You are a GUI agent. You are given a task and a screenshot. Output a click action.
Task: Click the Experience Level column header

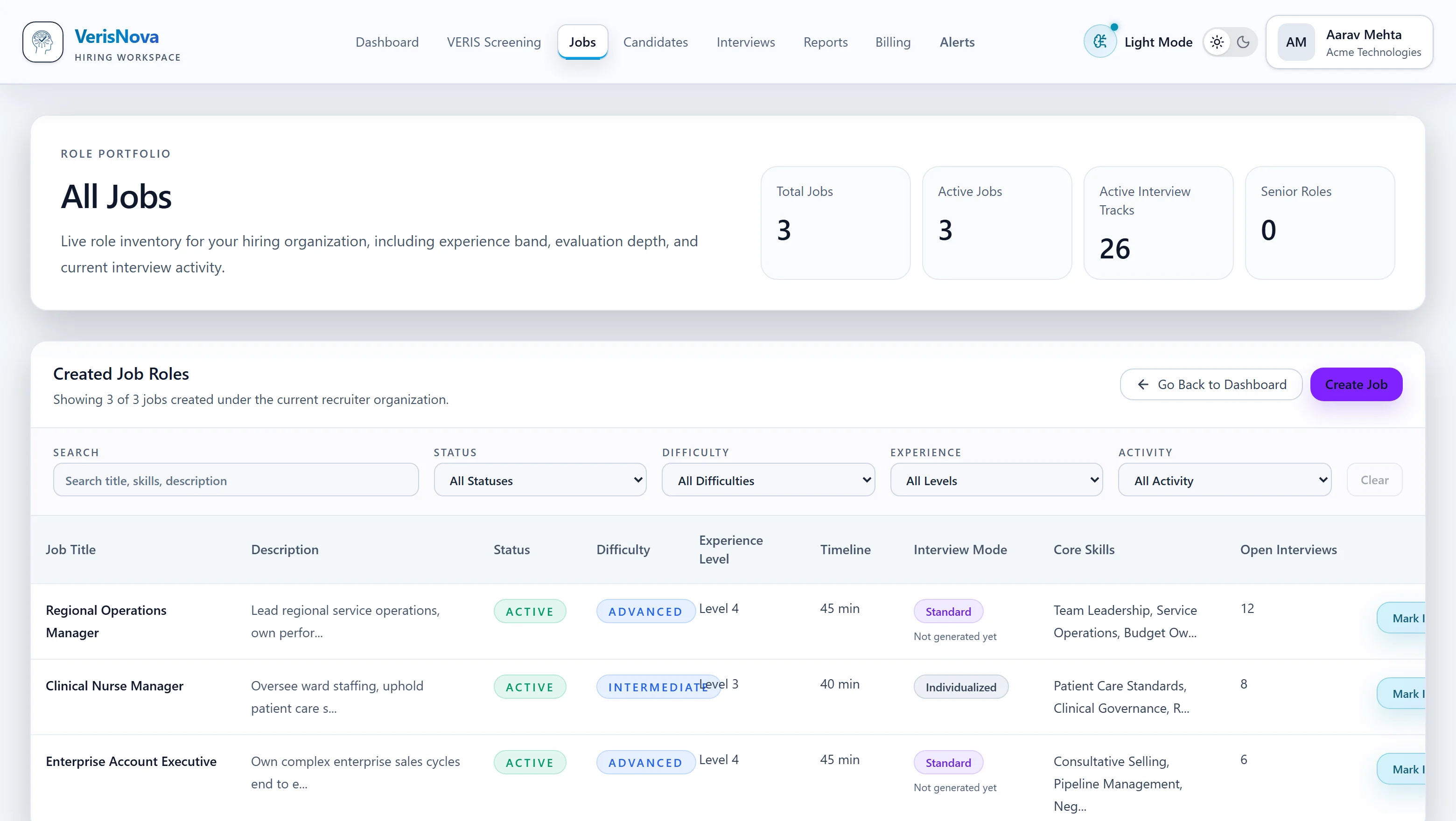coord(730,549)
